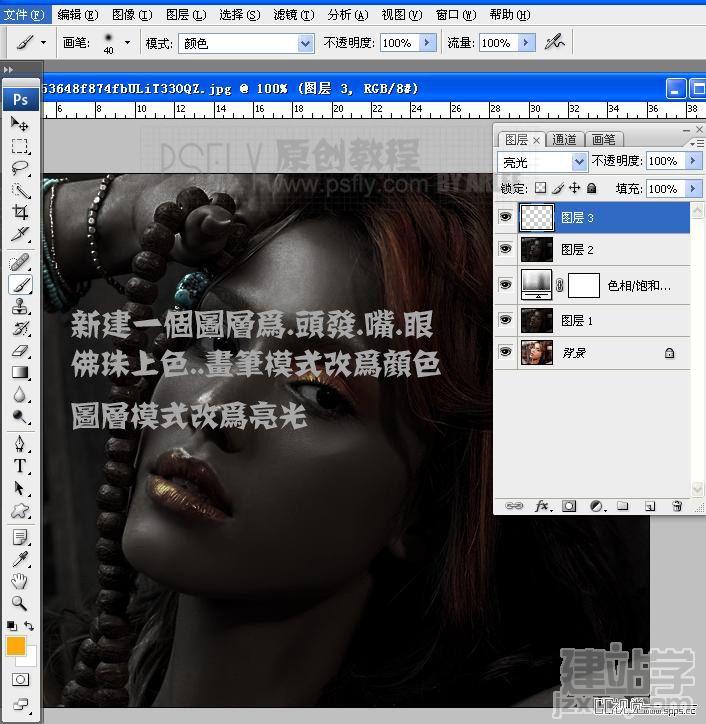Image resolution: width=706 pixels, height=724 pixels.
Task: Select the Brush tool in toolbox
Action: coord(20,284)
